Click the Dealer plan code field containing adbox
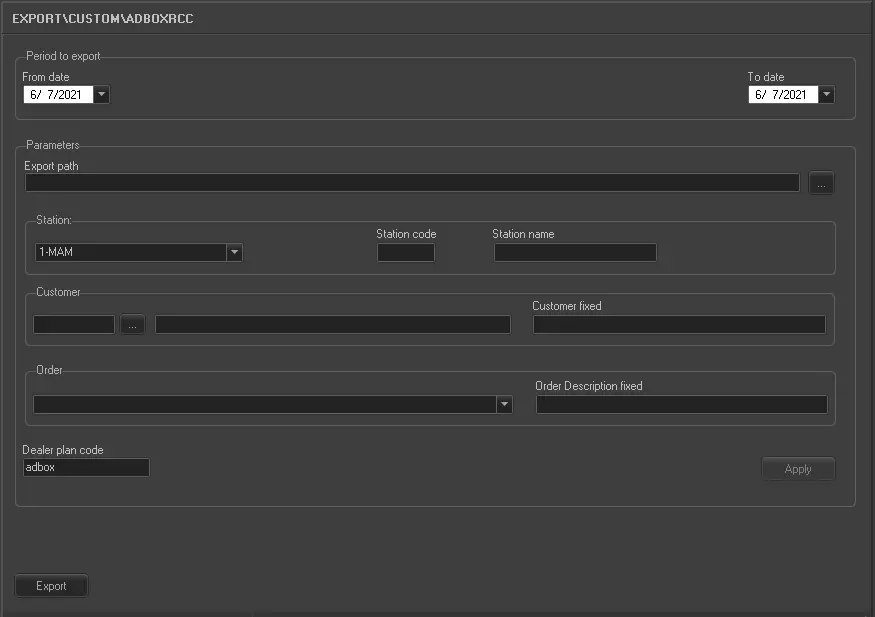Screen dimensions: 875x617 coord(86,468)
